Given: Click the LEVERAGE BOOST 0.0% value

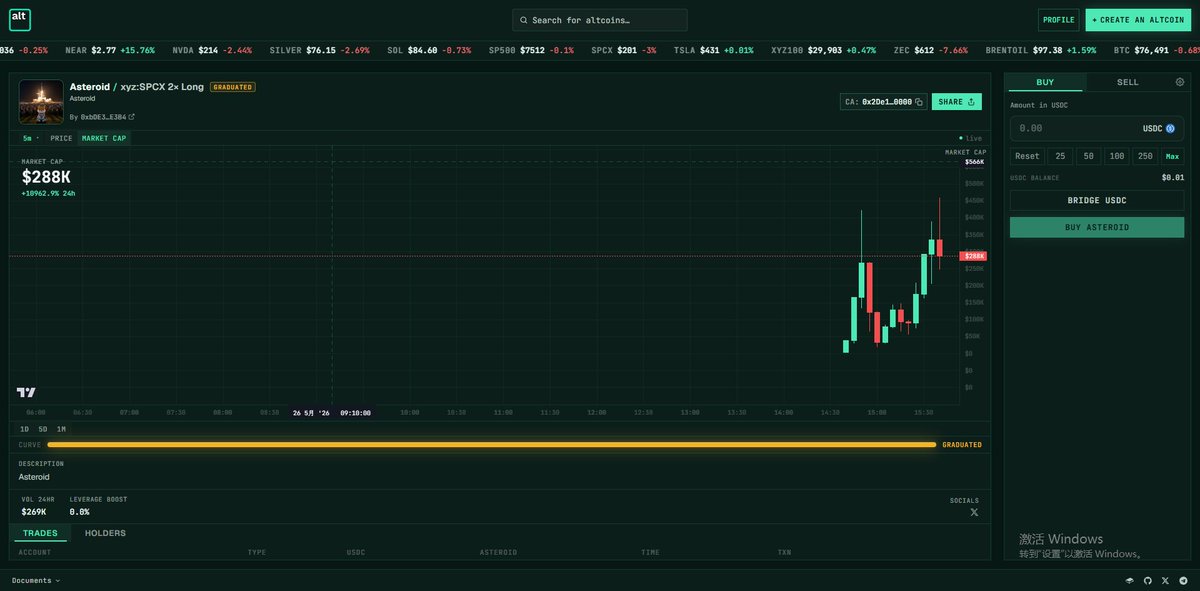Looking at the screenshot, I should [x=79, y=512].
